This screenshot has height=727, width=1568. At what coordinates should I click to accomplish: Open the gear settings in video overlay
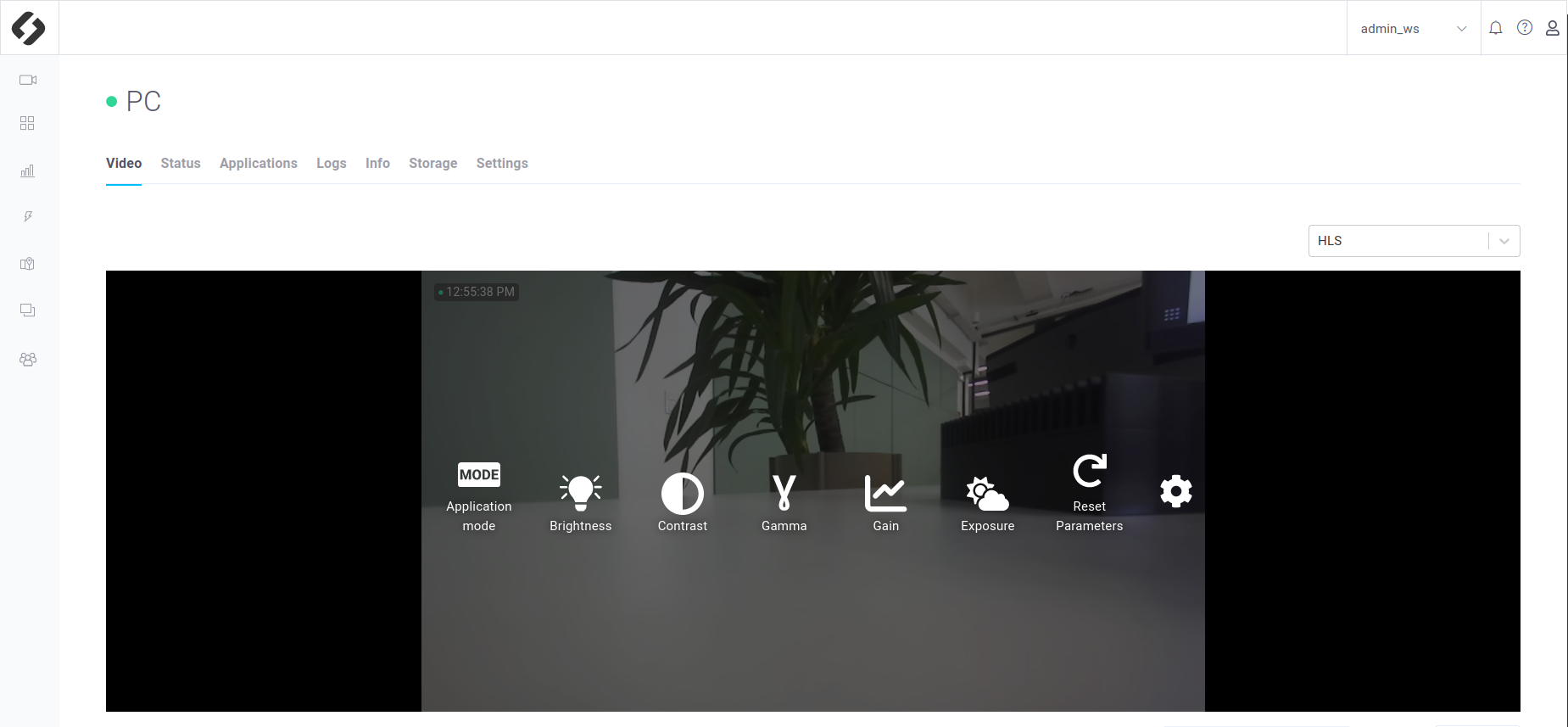(1176, 491)
